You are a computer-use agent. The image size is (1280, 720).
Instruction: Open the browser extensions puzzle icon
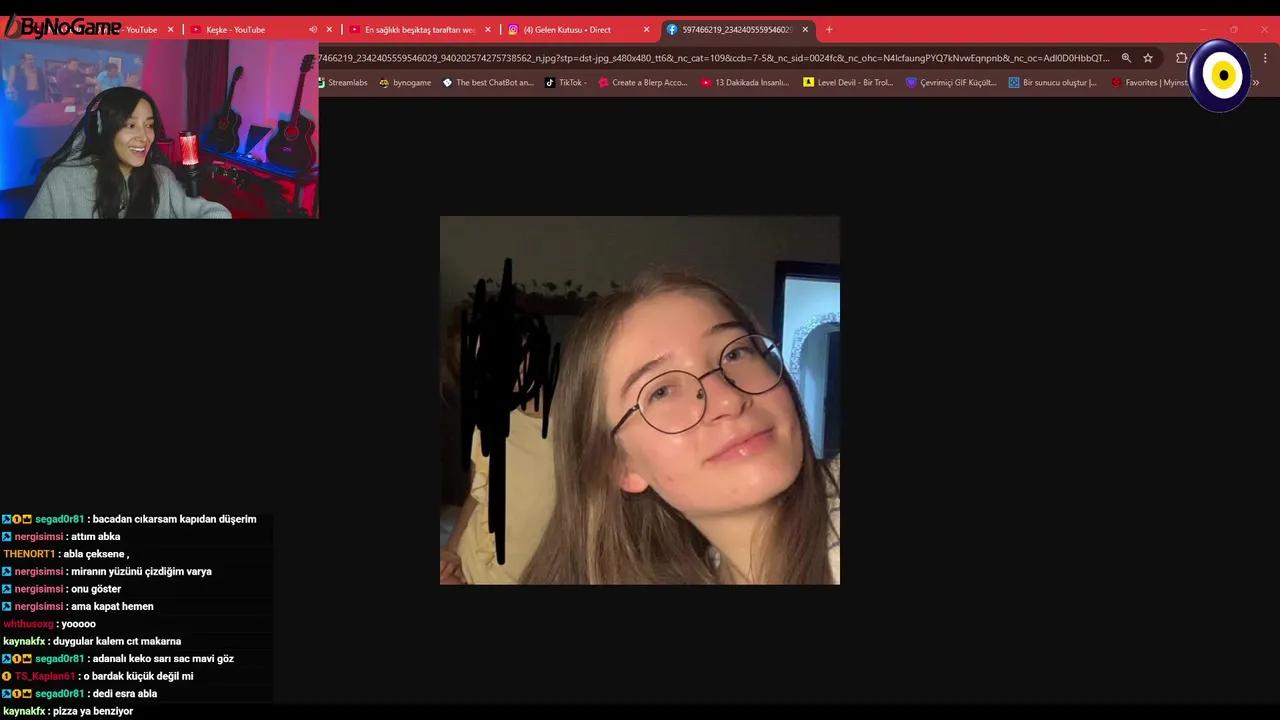click(1181, 58)
